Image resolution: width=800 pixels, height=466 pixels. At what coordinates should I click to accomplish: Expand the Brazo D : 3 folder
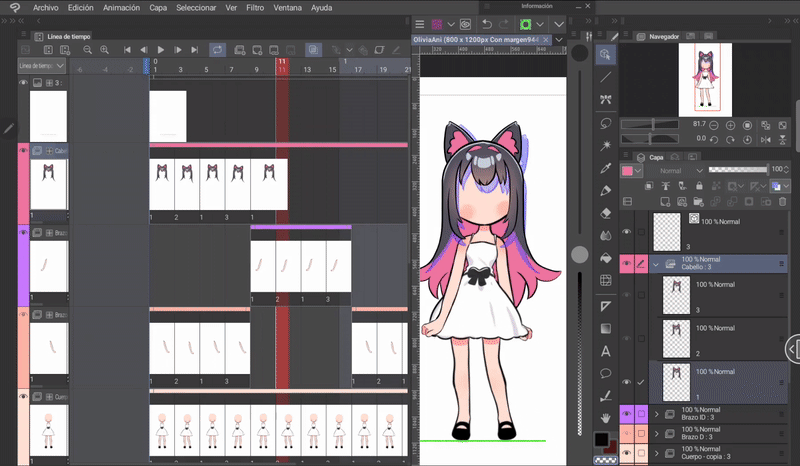point(657,433)
